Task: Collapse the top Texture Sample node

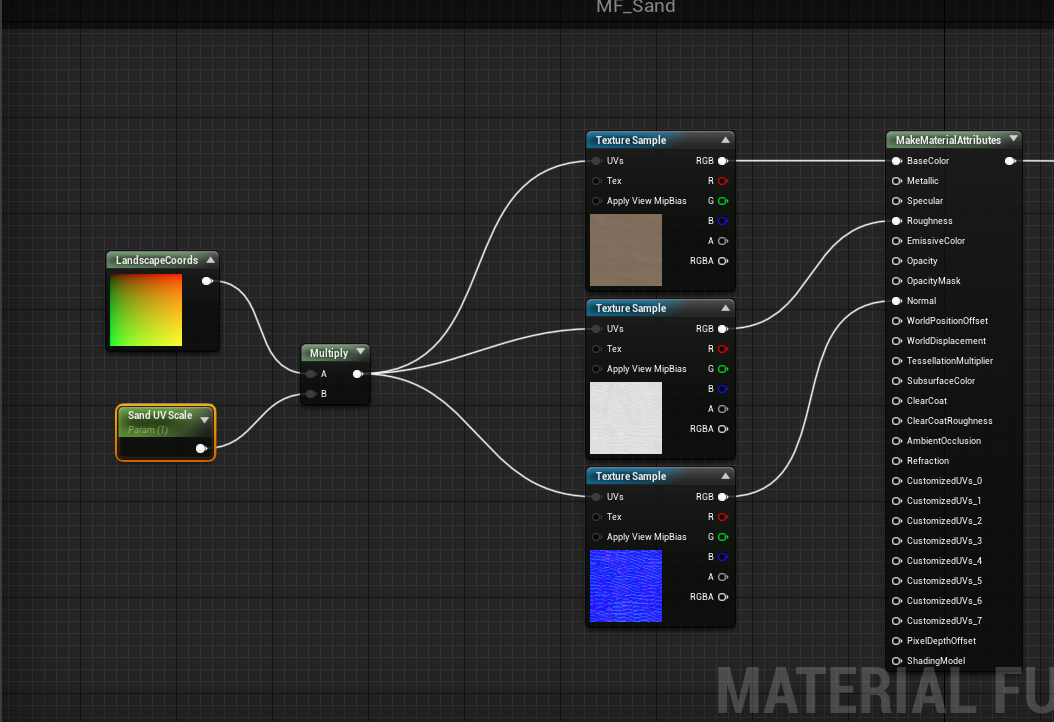Action: (x=727, y=140)
